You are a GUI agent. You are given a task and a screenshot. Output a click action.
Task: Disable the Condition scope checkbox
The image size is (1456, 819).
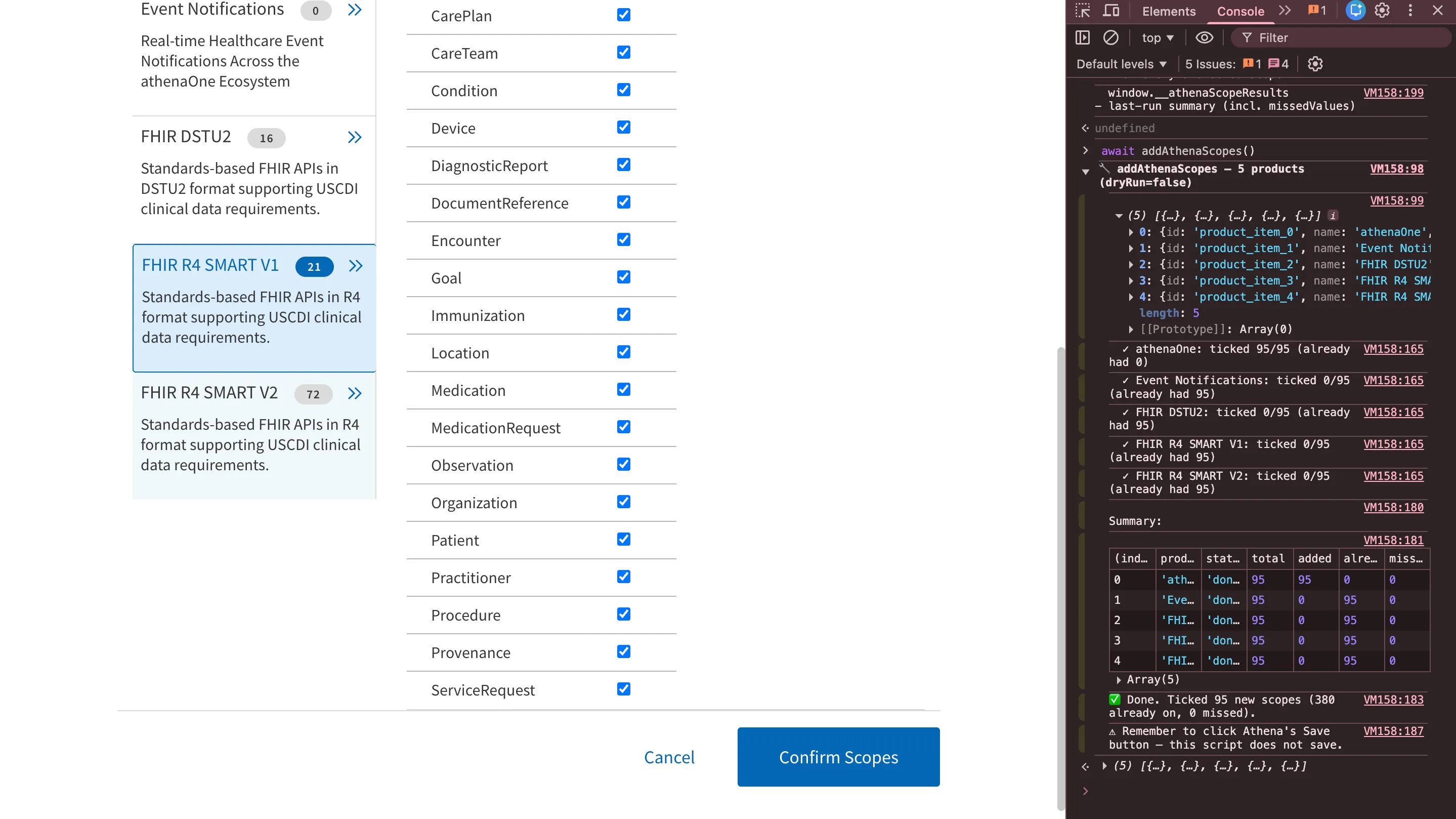coord(623,90)
